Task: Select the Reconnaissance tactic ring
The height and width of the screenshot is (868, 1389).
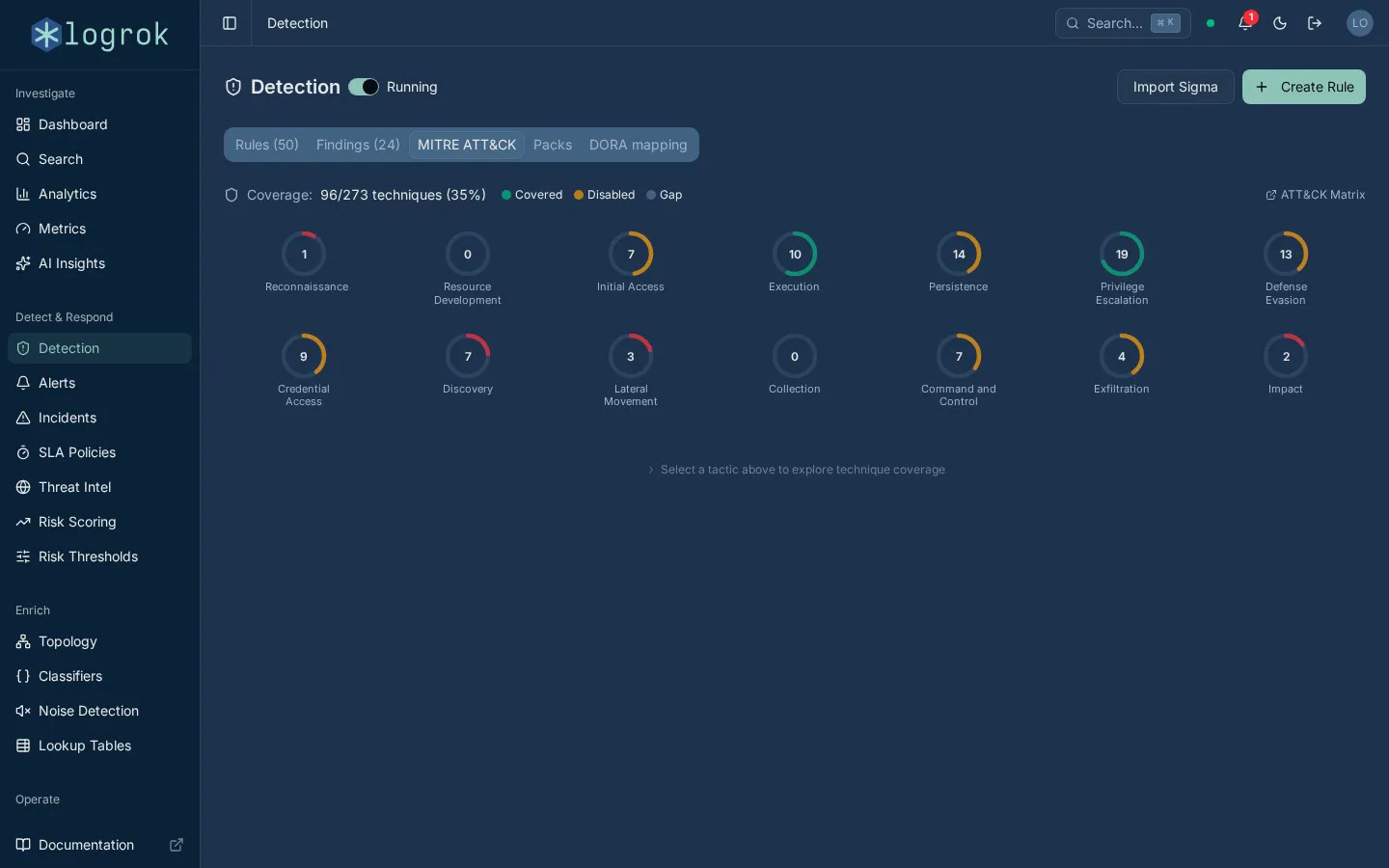Action: pos(304,255)
